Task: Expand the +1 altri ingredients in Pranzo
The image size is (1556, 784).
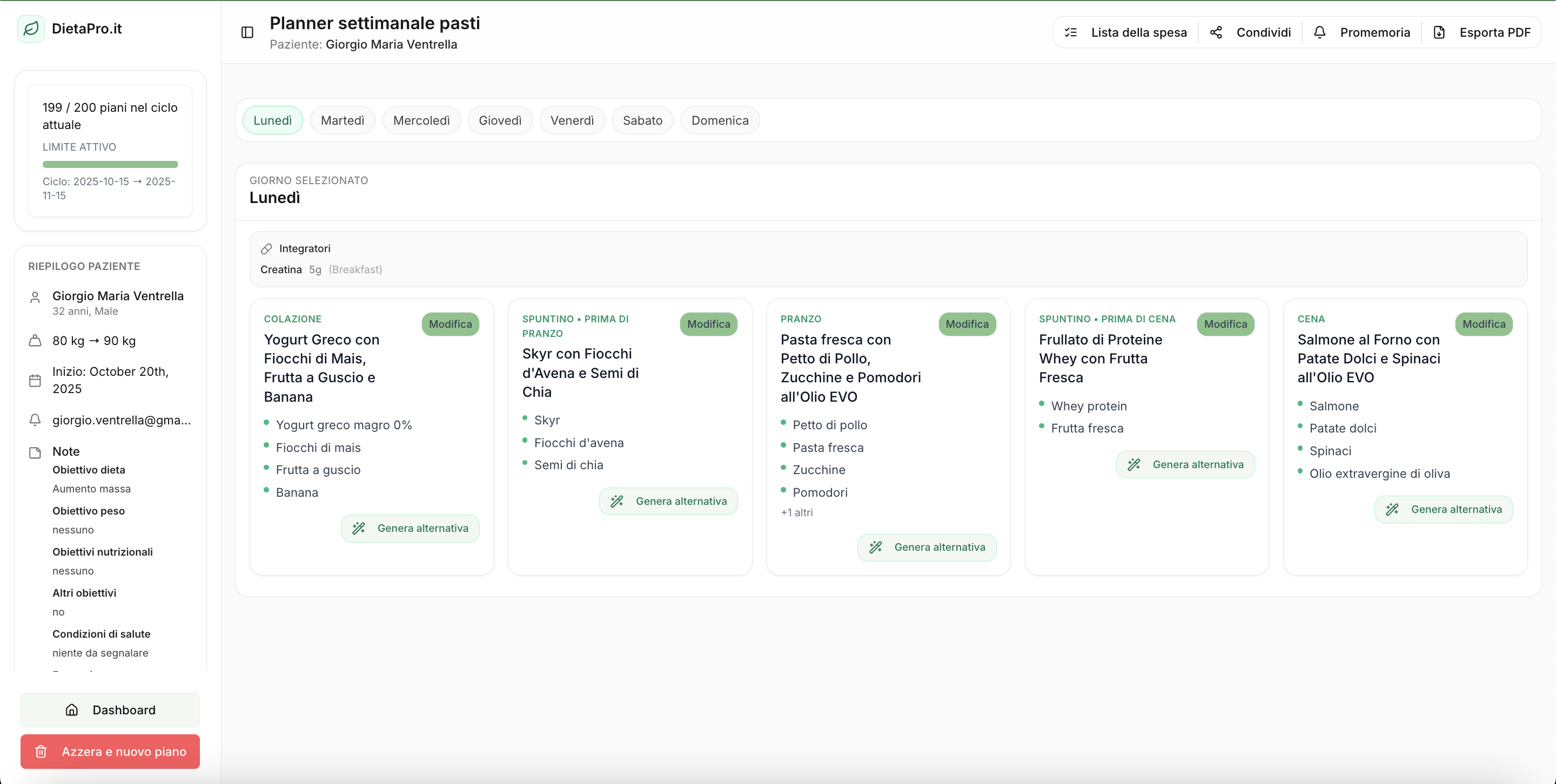Action: tap(796, 512)
